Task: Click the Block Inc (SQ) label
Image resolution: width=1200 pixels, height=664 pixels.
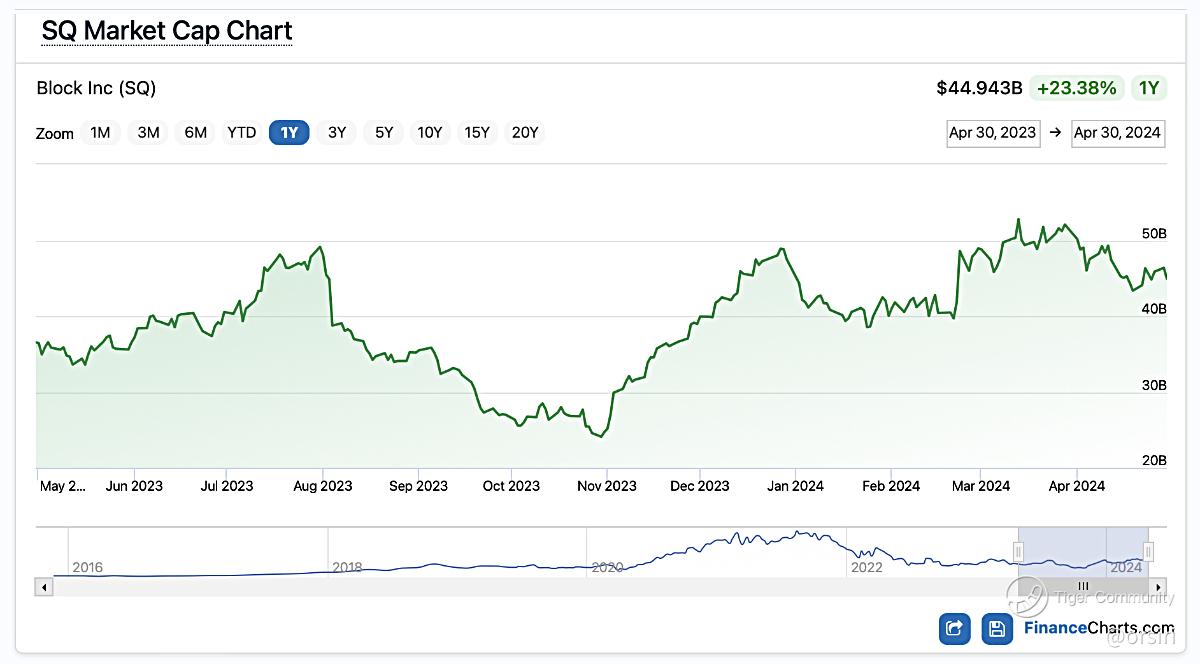Action: 96,88
